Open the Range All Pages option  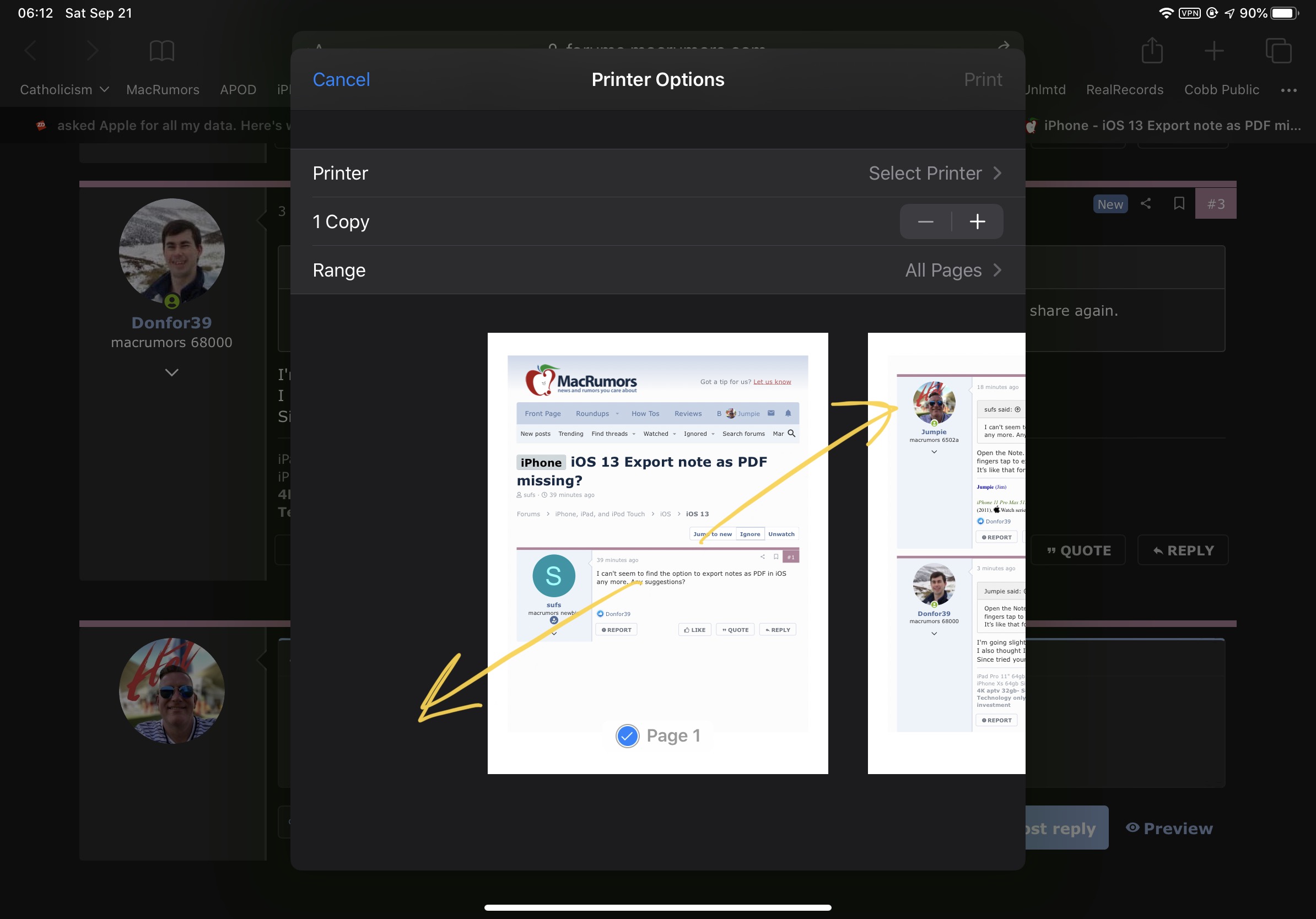point(657,270)
